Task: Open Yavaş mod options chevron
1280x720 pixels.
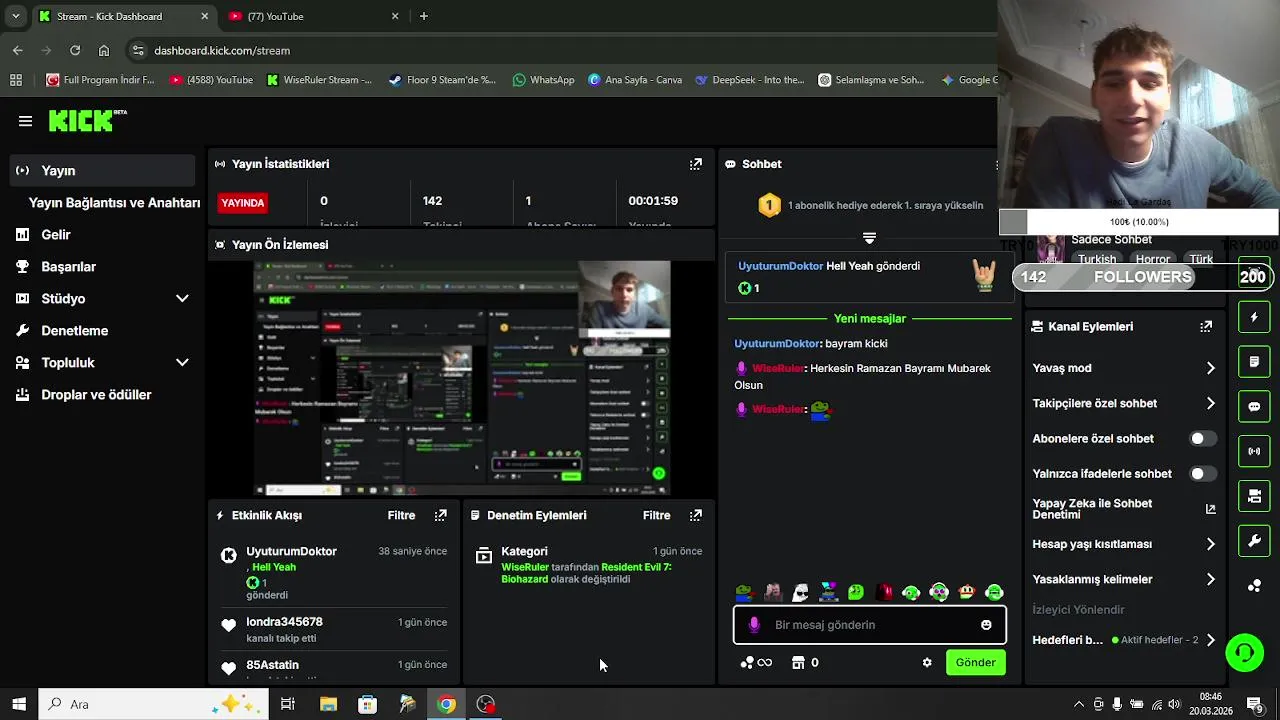Action: tap(1210, 368)
